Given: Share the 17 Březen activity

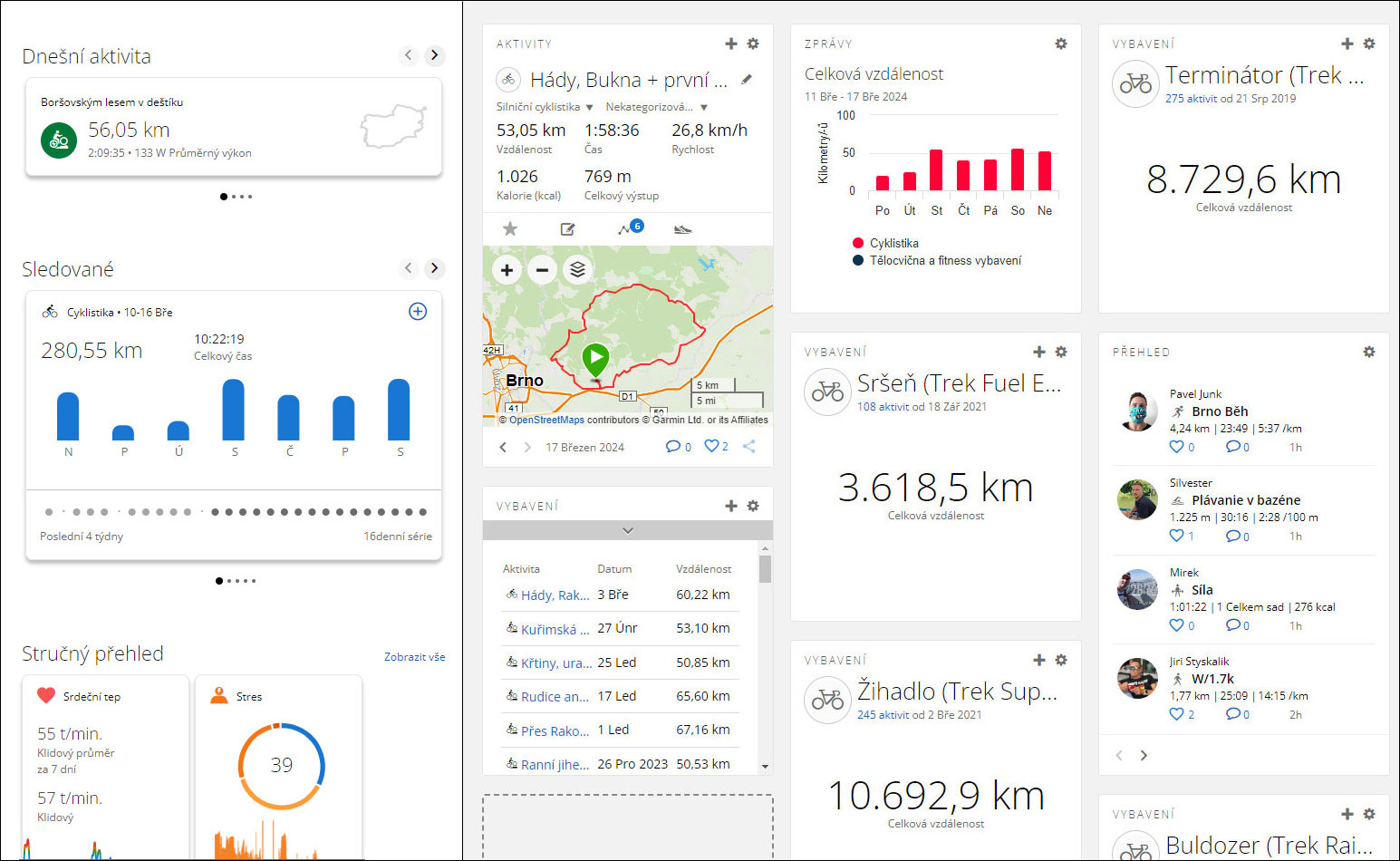Looking at the screenshot, I should [x=749, y=447].
